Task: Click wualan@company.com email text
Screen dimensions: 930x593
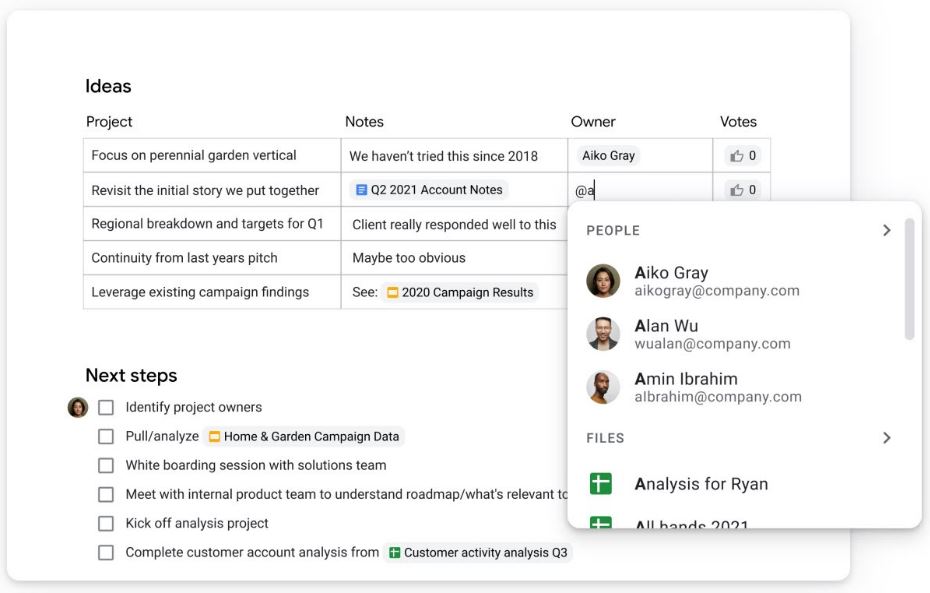Action: pyautogui.click(x=712, y=344)
